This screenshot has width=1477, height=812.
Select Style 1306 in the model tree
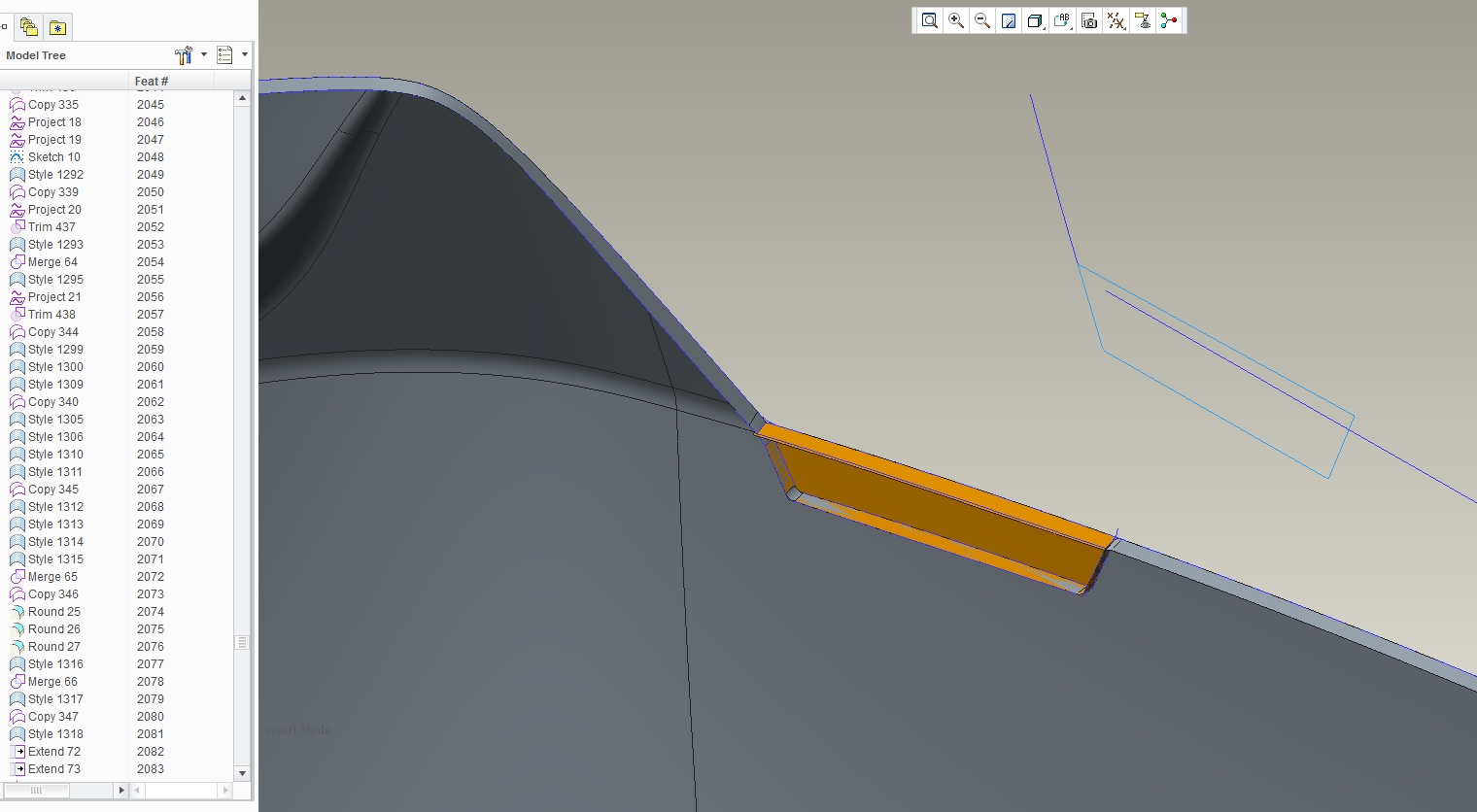click(55, 437)
